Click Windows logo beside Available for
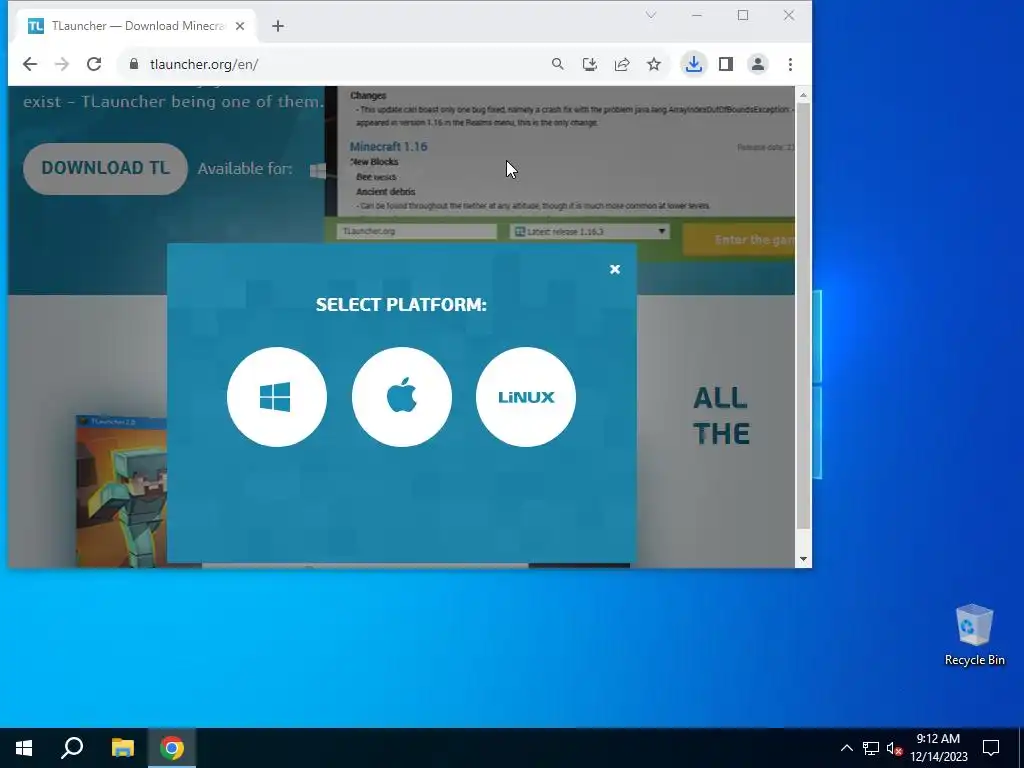1024x768 pixels. pos(318,170)
